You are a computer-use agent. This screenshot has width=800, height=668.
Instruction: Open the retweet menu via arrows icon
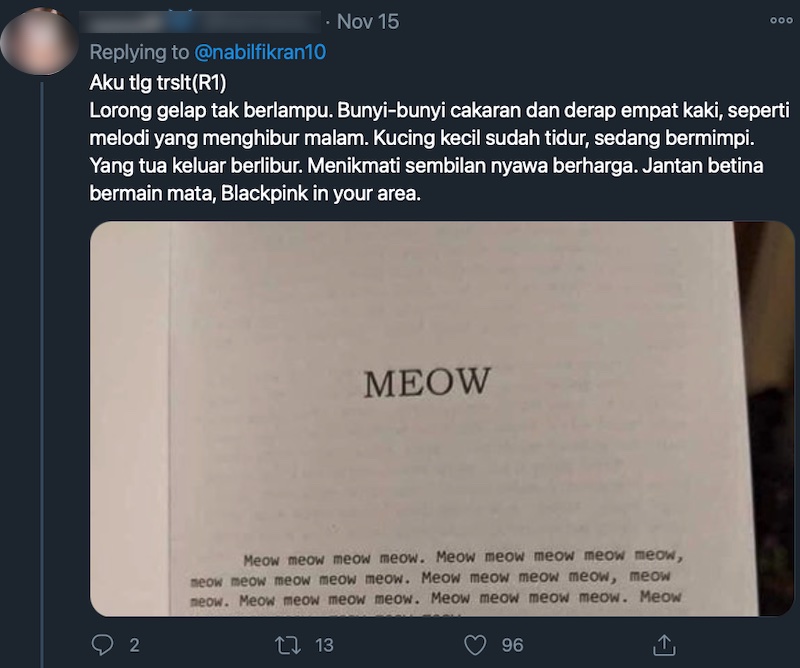click(291, 645)
